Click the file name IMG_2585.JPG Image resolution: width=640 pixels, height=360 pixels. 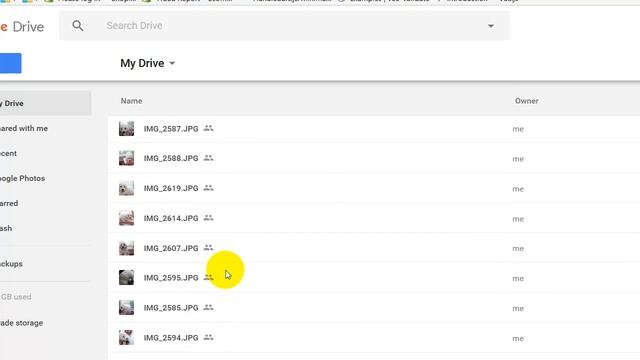point(171,308)
